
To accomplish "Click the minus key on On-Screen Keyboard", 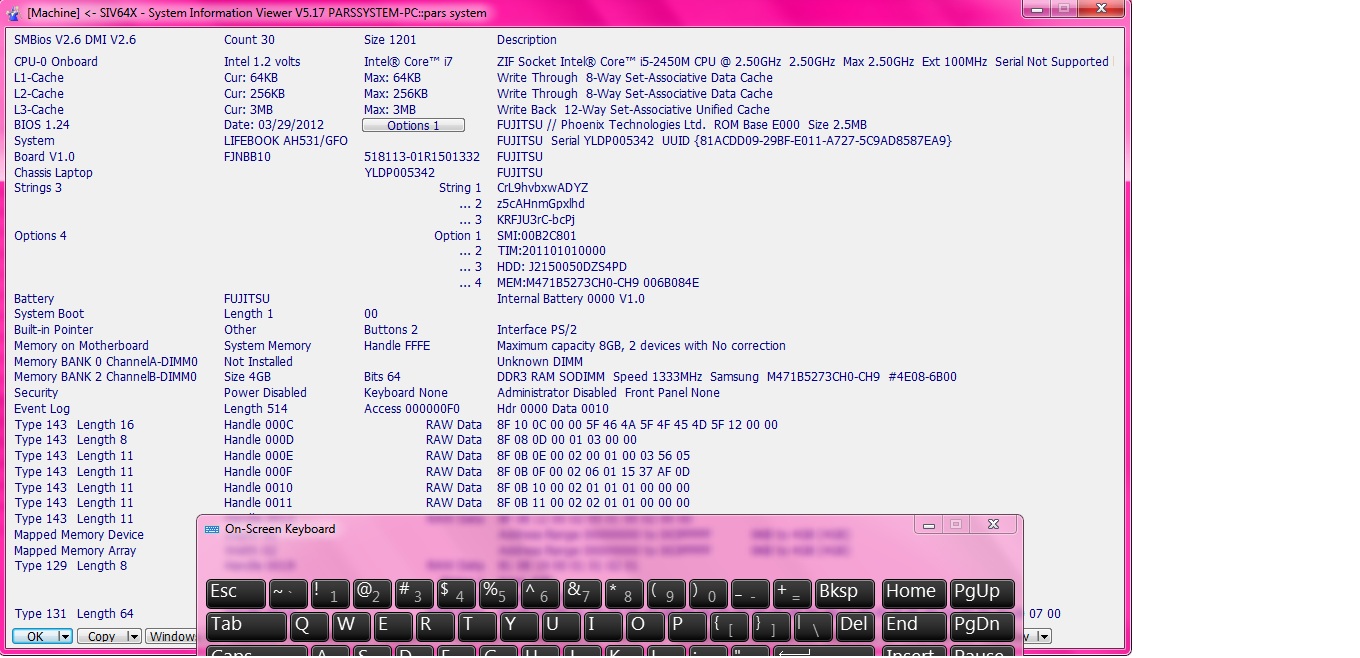I will click(x=751, y=593).
